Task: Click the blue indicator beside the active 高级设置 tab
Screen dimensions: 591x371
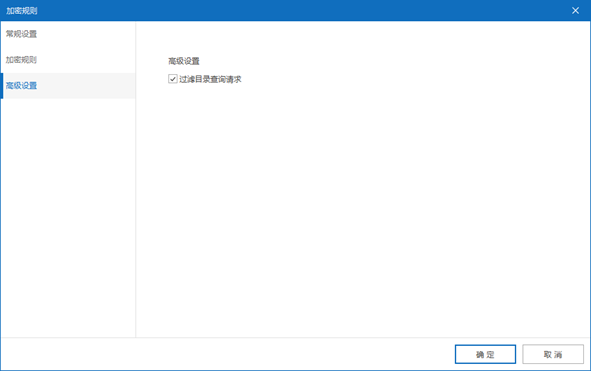Action: (2, 86)
